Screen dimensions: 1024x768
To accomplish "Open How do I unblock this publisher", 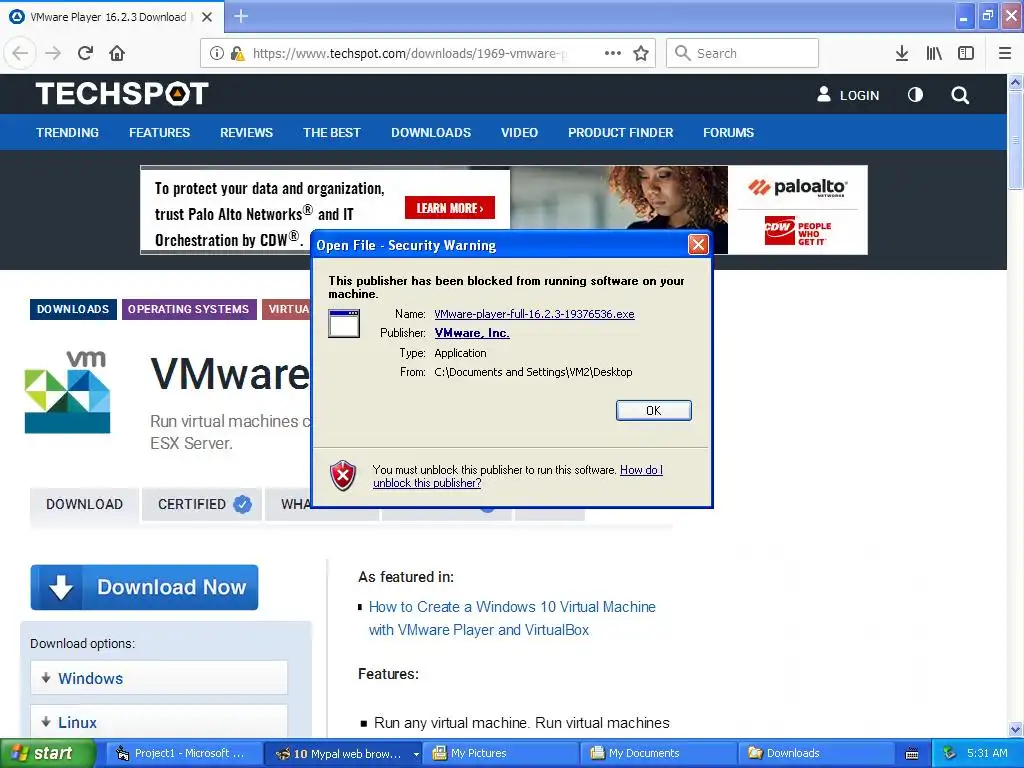I will tap(518, 476).
